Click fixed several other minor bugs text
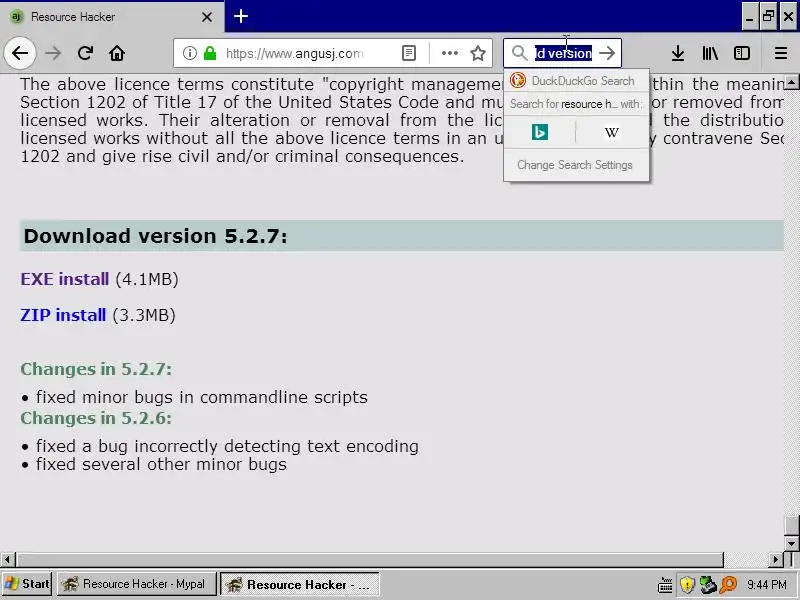The image size is (800, 600). point(161,464)
